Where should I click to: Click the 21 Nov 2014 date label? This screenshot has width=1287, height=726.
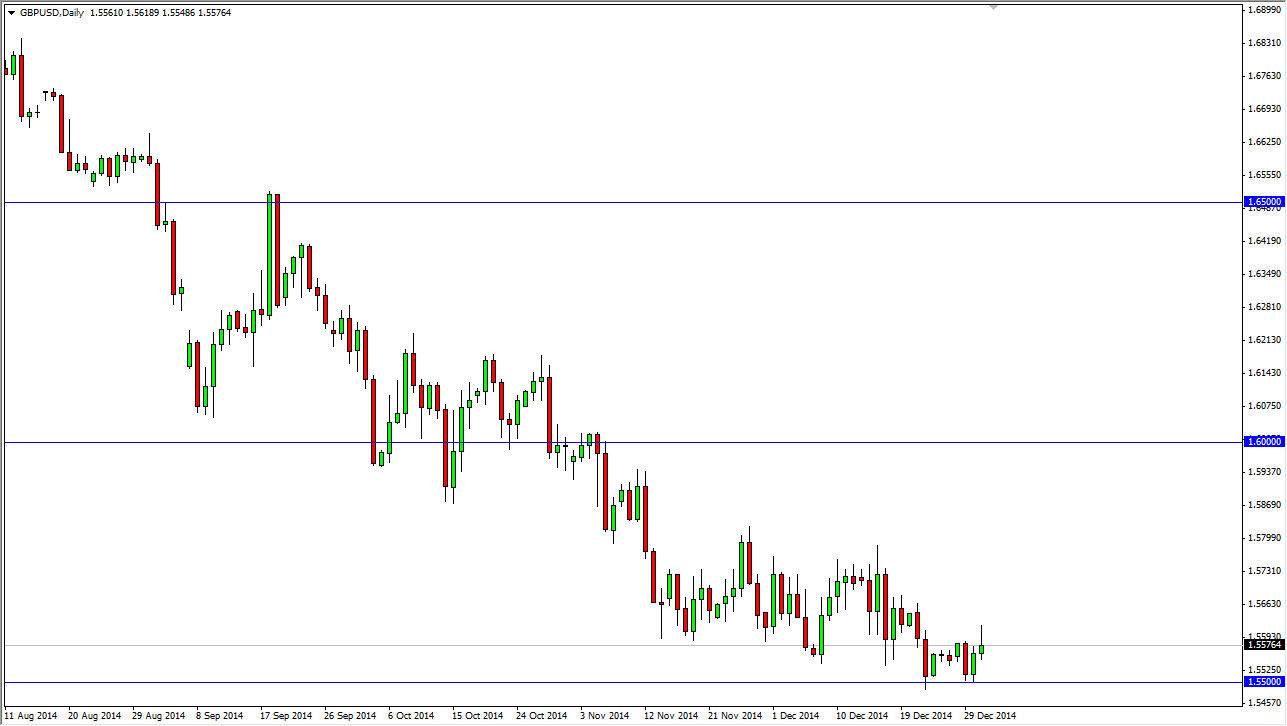pos(734,716)
